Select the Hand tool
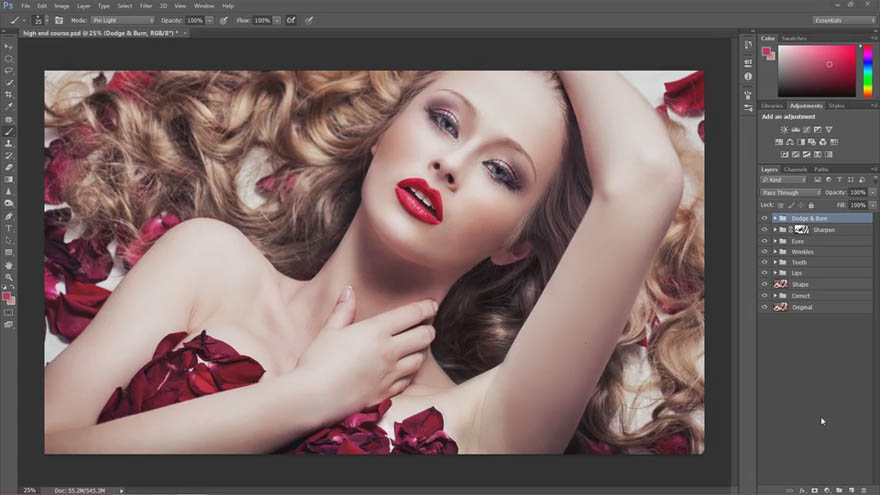Screen dimensions: 880x495 [x=8, y=265]
